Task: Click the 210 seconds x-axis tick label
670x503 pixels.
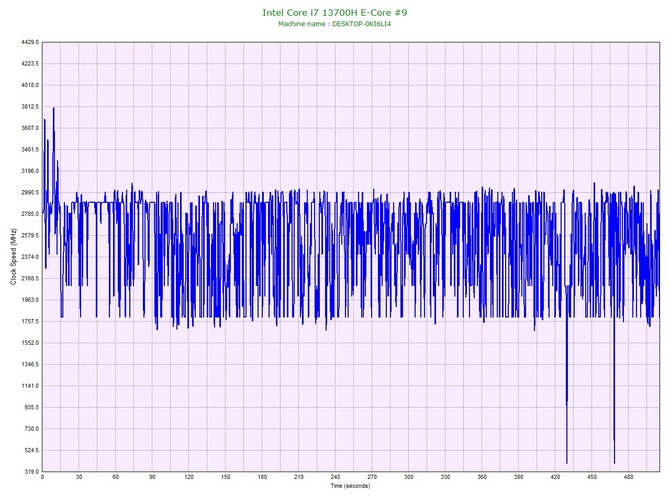Action: pos(299,477)
